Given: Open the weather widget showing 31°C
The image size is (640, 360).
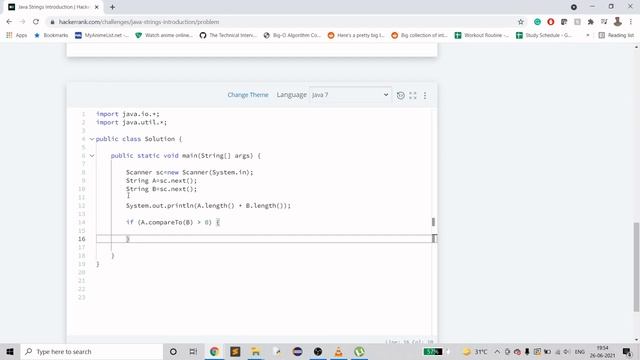Looking at the screenshot, I should (476, 351).
